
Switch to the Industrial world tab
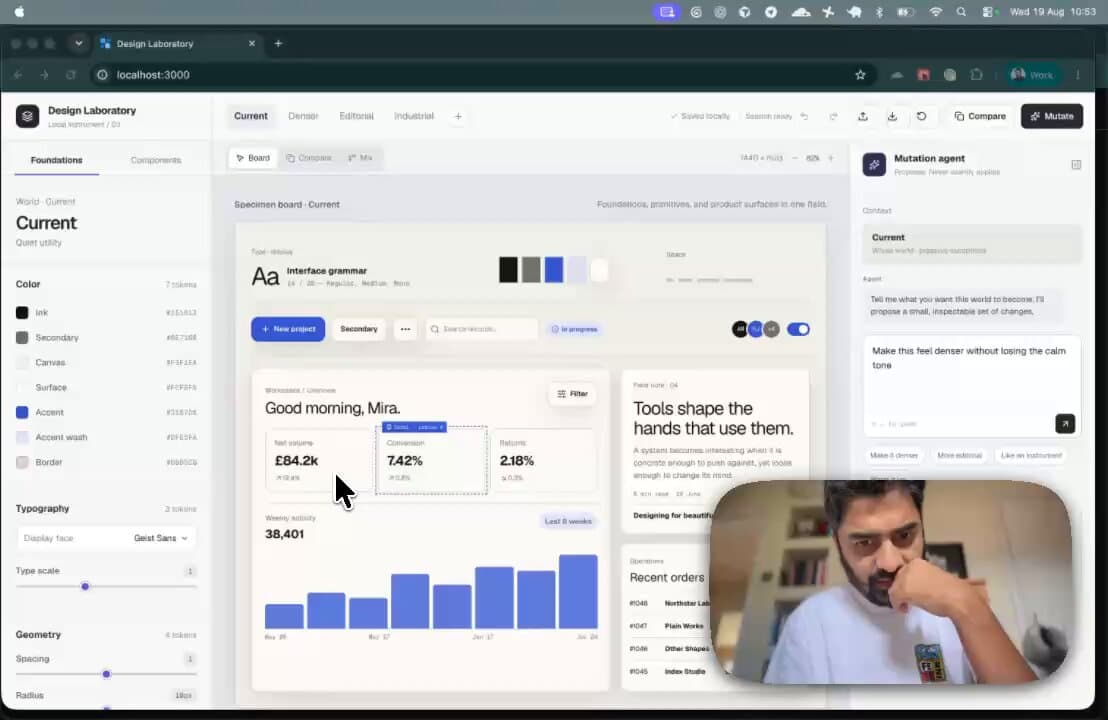(x=414, y=116)
